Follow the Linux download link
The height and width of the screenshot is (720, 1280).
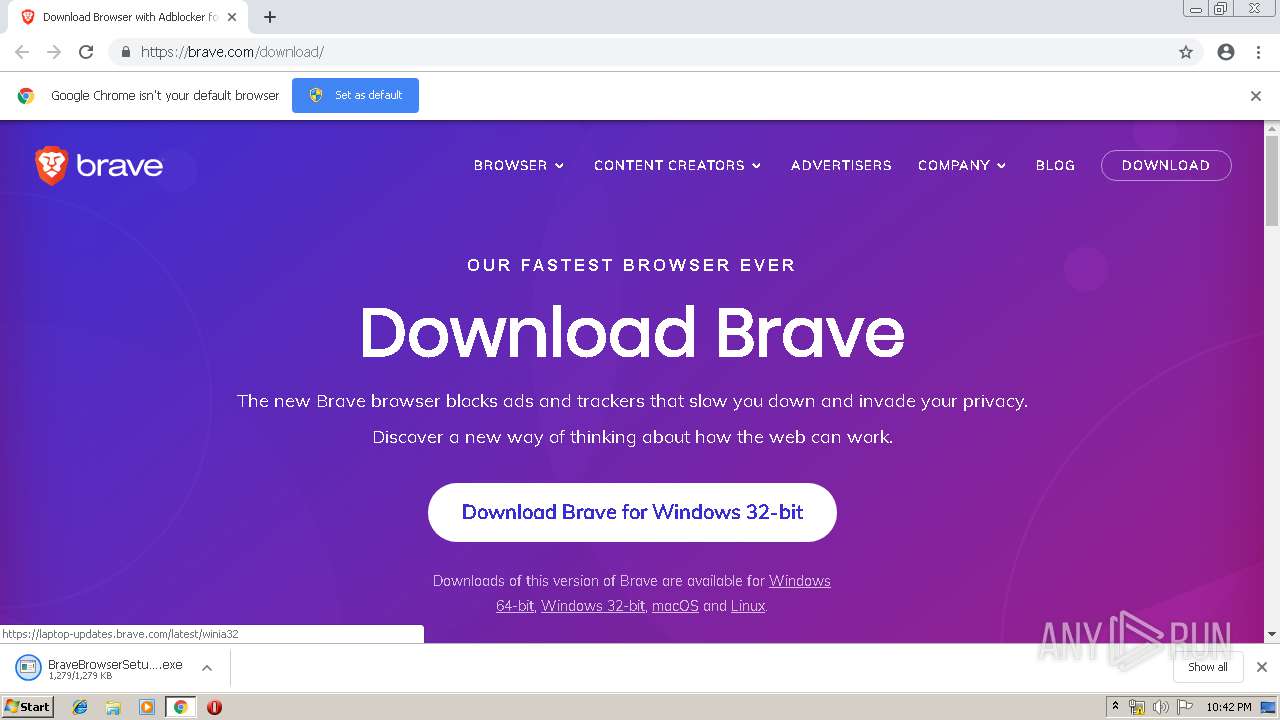pos(748,606)
